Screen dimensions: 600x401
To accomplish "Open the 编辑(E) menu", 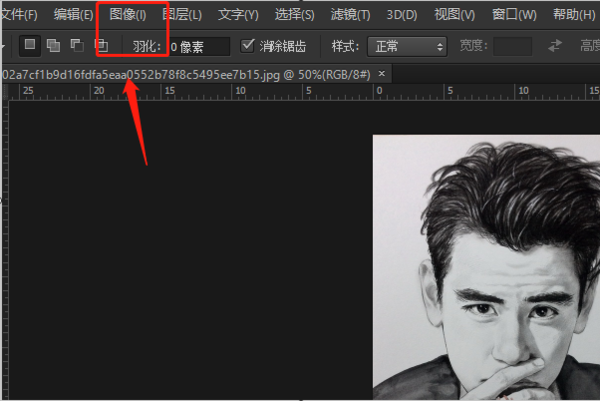I will (73, 15).
